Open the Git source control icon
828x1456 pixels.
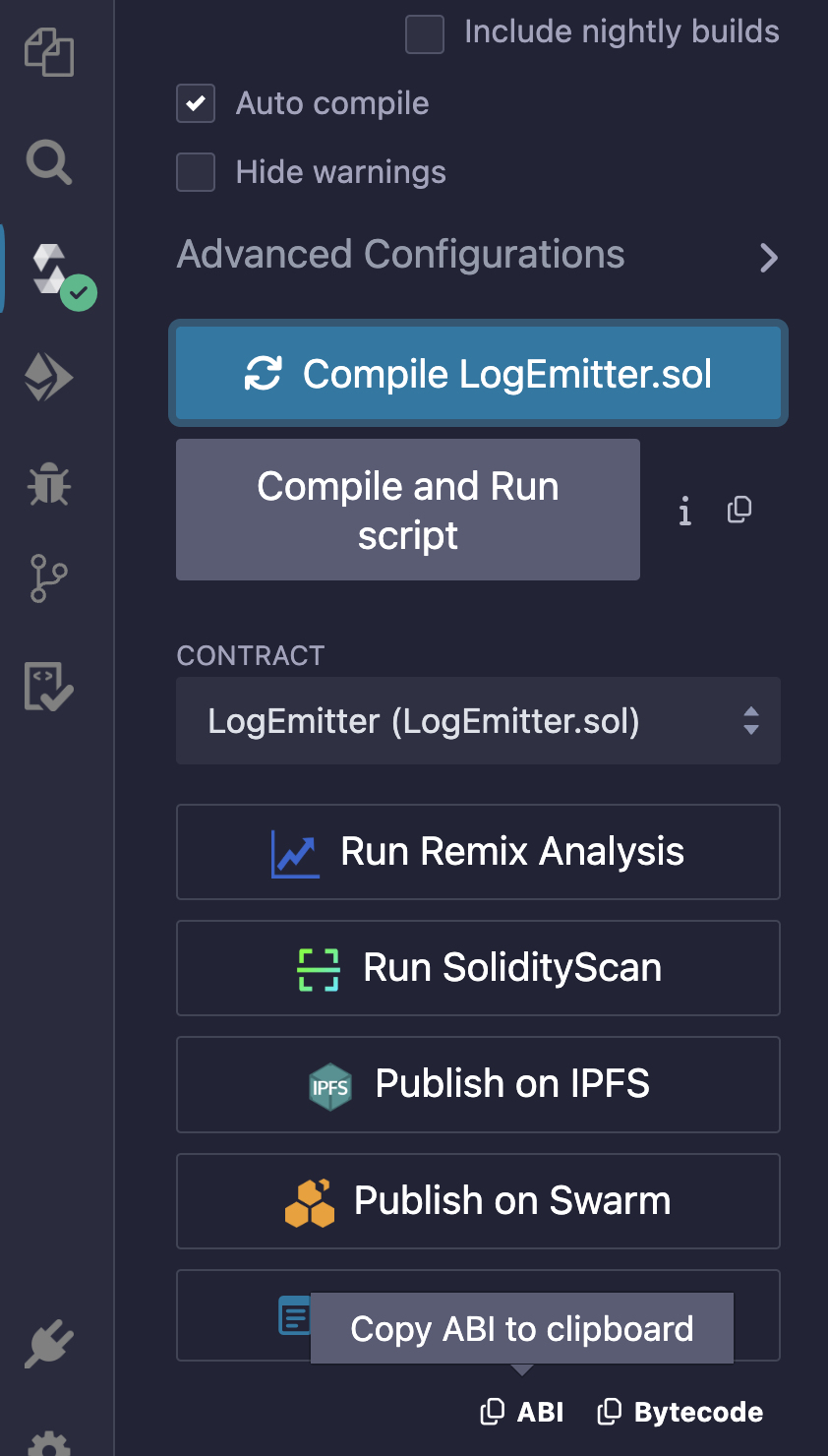click(49, 578)
